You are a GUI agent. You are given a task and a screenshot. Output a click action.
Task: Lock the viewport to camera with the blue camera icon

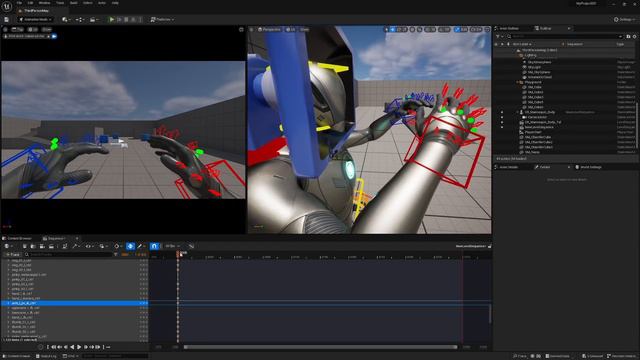tap(54, 36)
